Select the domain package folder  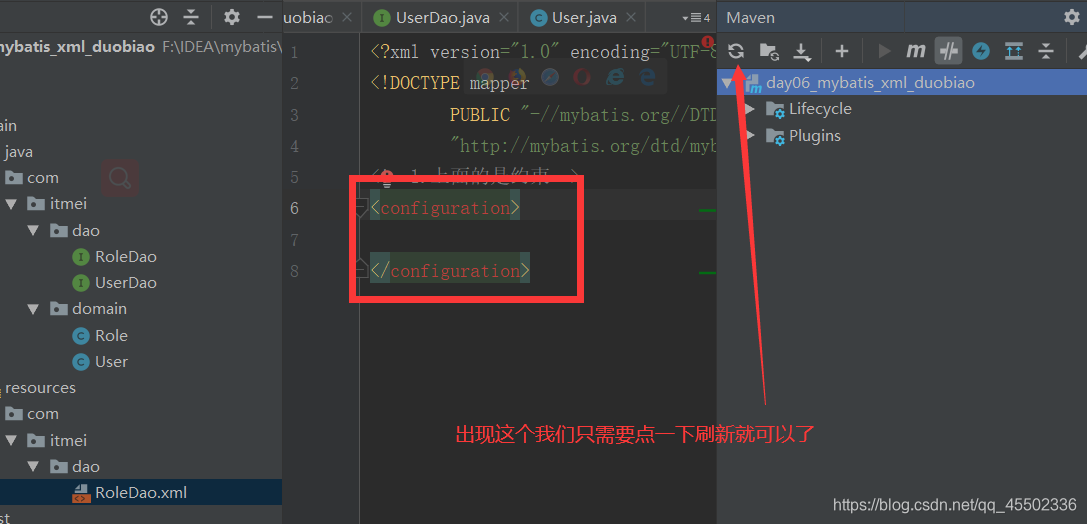tap(99, 308)
